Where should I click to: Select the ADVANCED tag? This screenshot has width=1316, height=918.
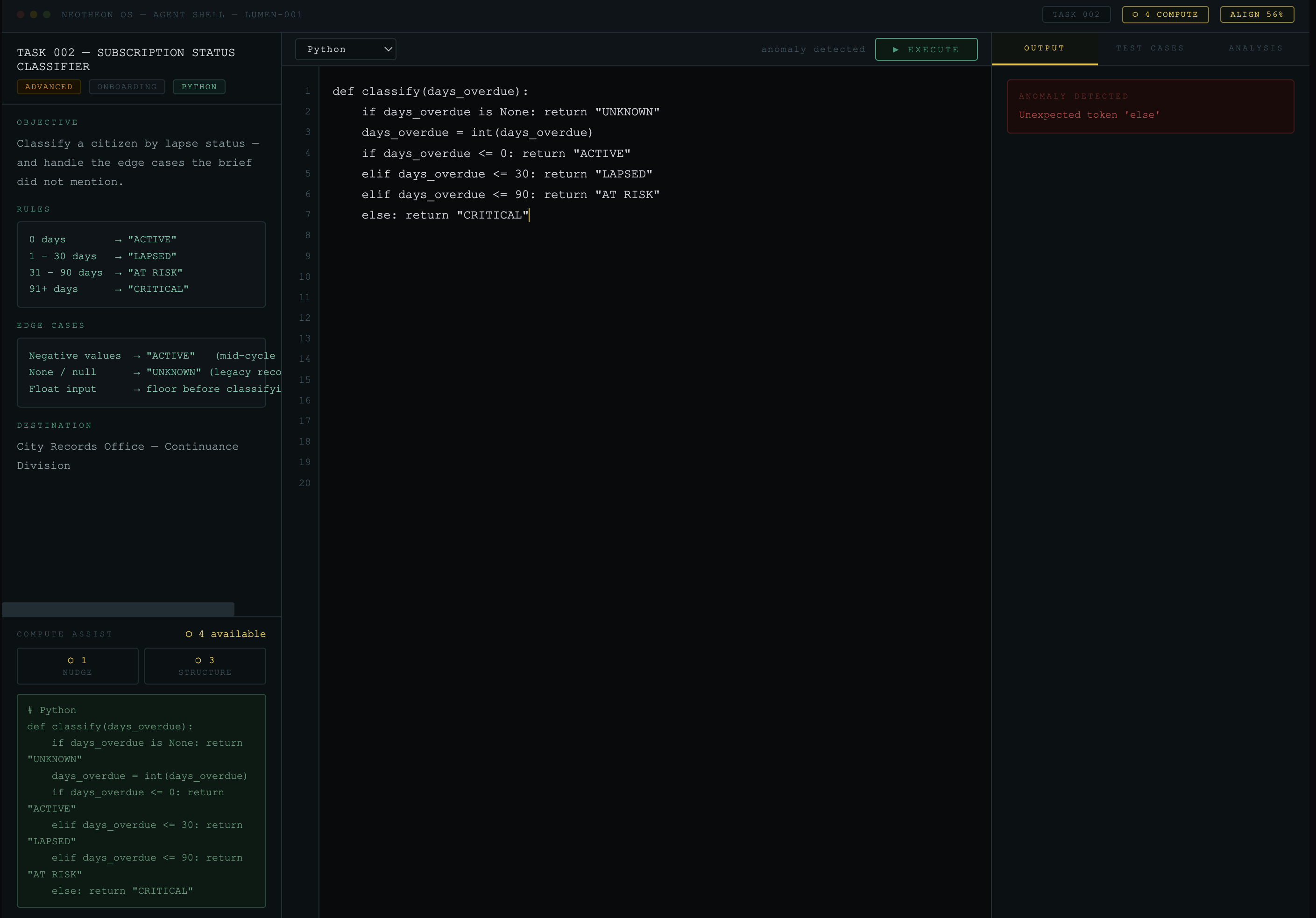pos(49,86)
